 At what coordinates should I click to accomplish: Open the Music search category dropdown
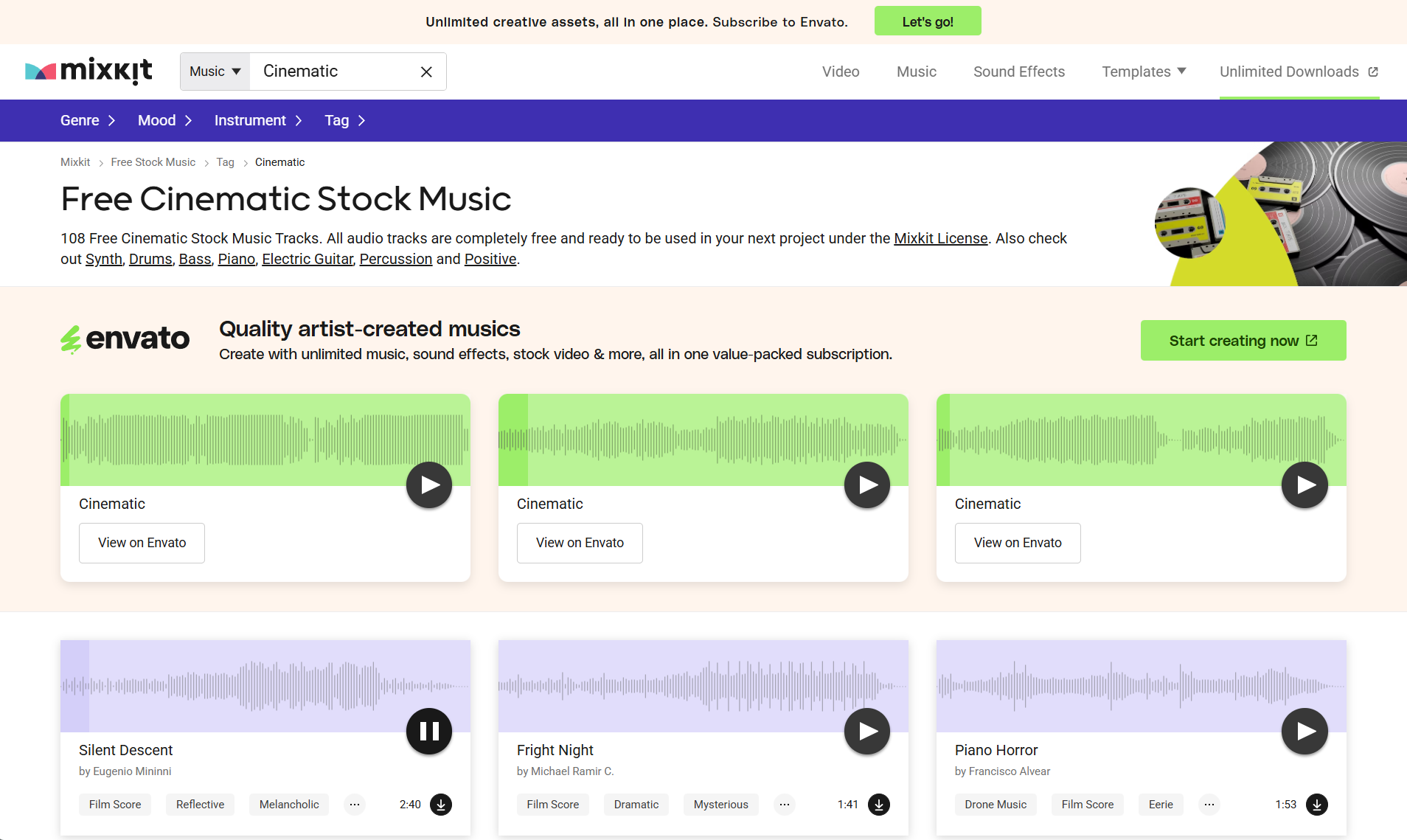point(215,72)
